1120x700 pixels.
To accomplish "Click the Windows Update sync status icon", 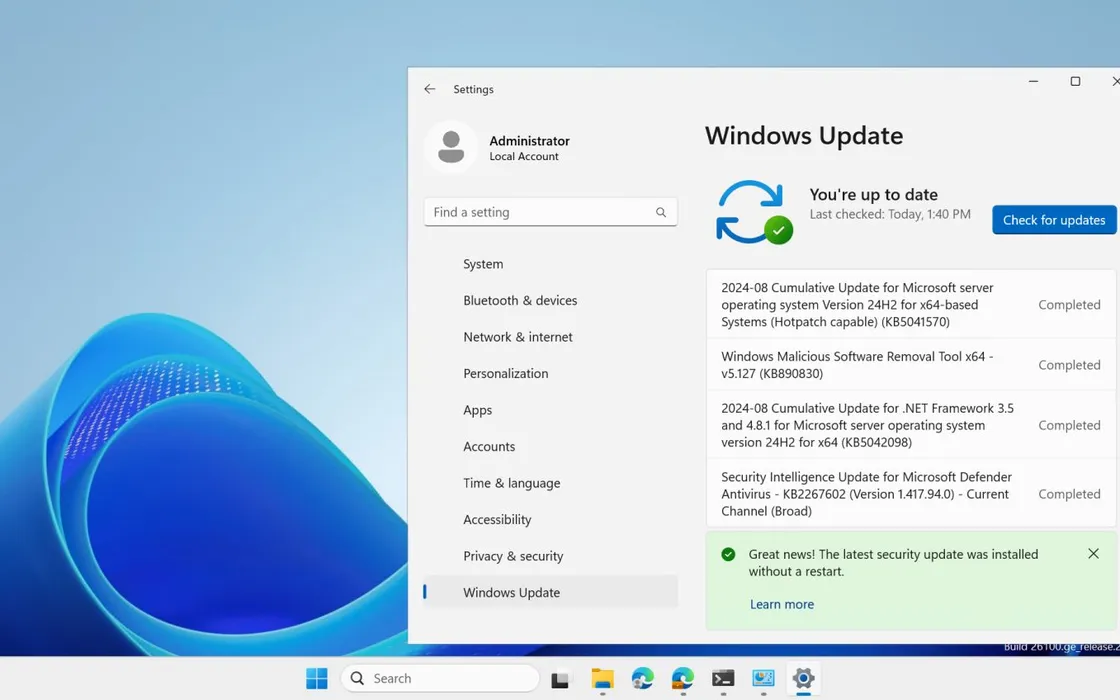I will [754, 212].
